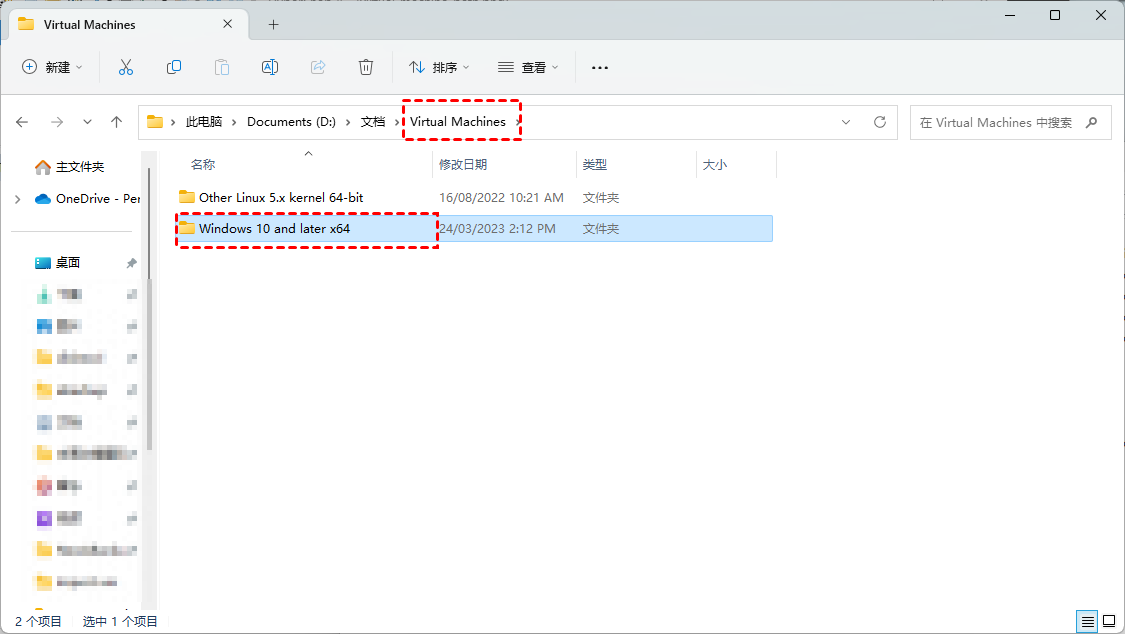This screenshot has height=634, width=1125.
Task: Show address bar history dropdown
Action: coord(846,122)
